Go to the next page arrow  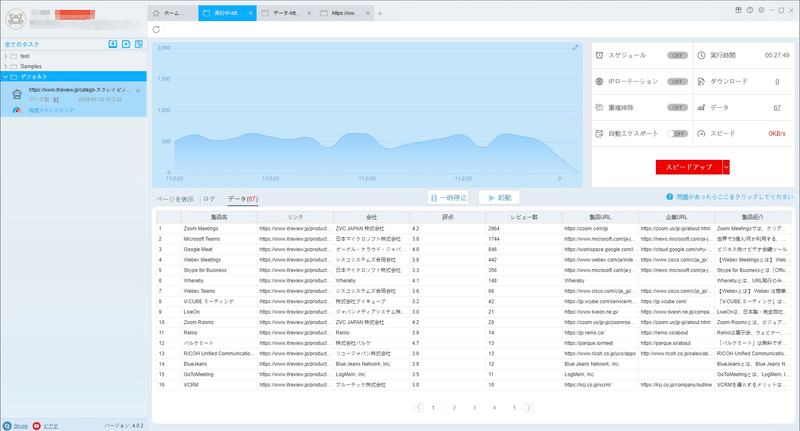(x=529, y=408)
